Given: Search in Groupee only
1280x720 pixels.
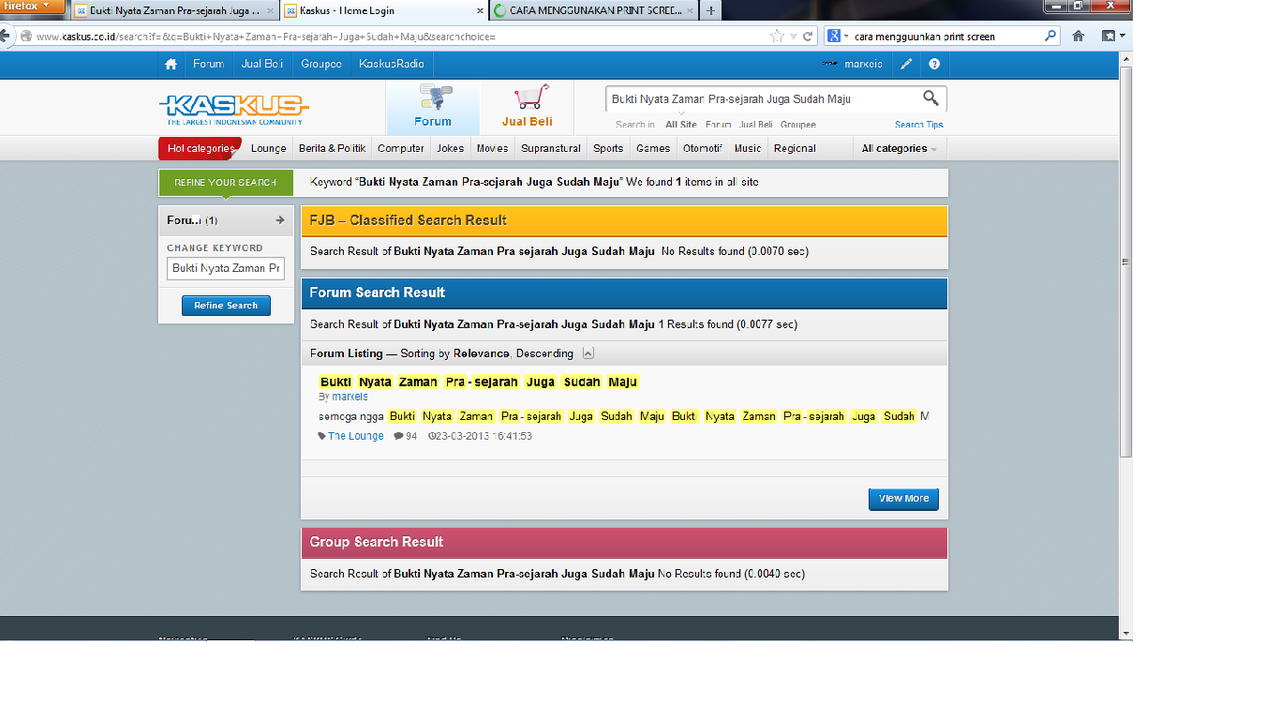Looking at the screenshot, I should 798,125.
